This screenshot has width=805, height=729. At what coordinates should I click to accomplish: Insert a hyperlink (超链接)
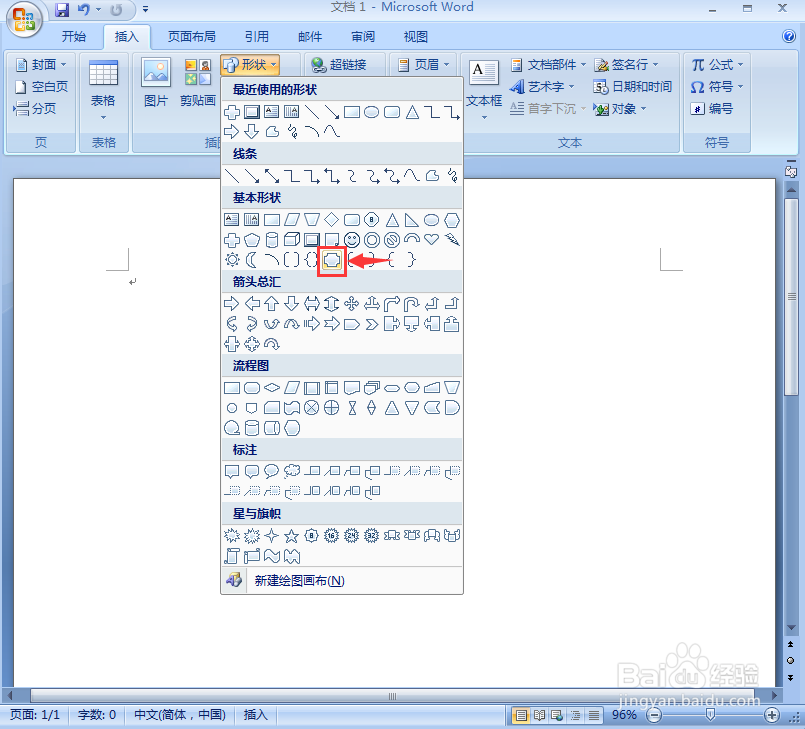[x=339, y=65]
